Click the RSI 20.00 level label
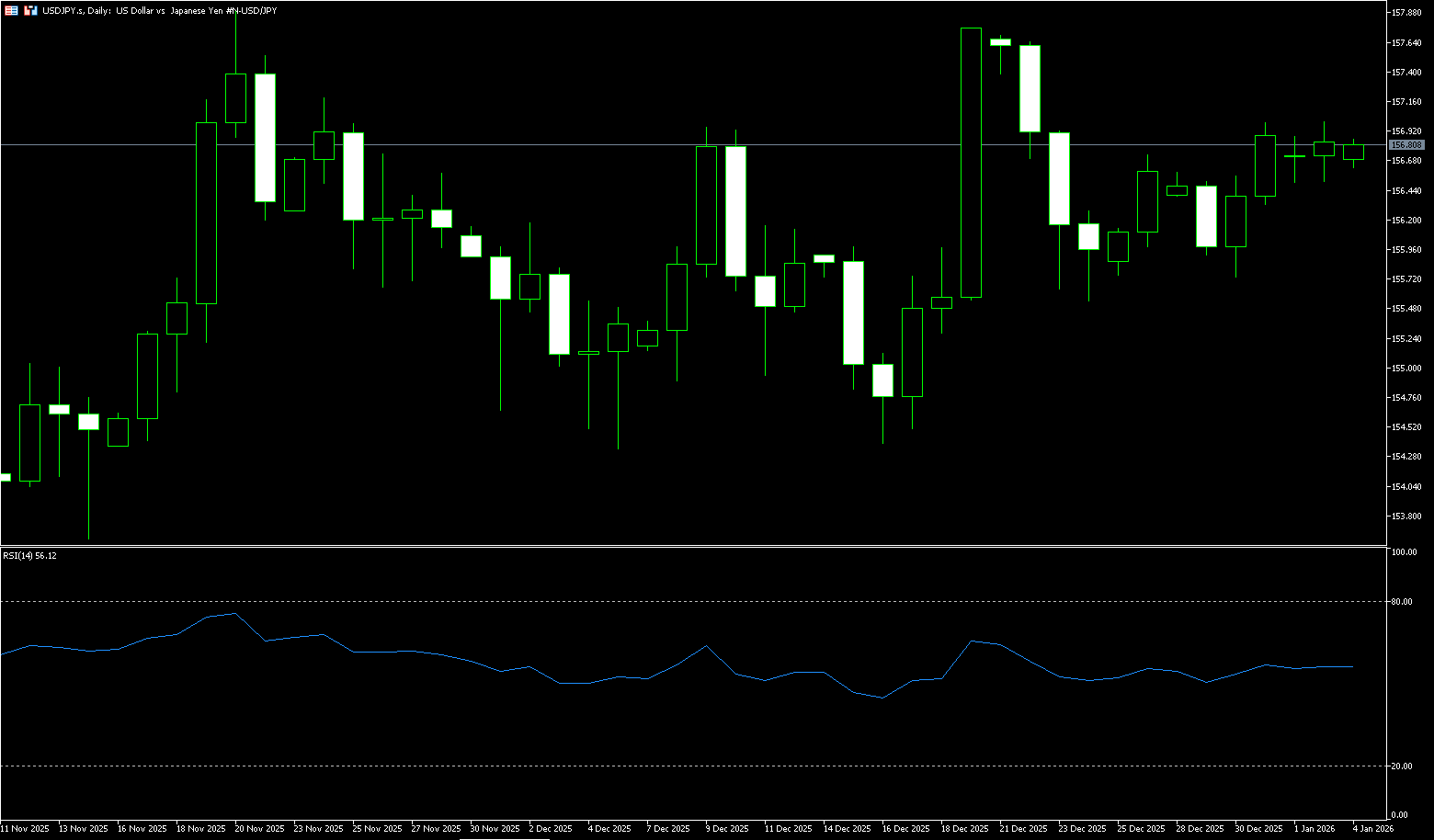 click(x=1403, y=766)
